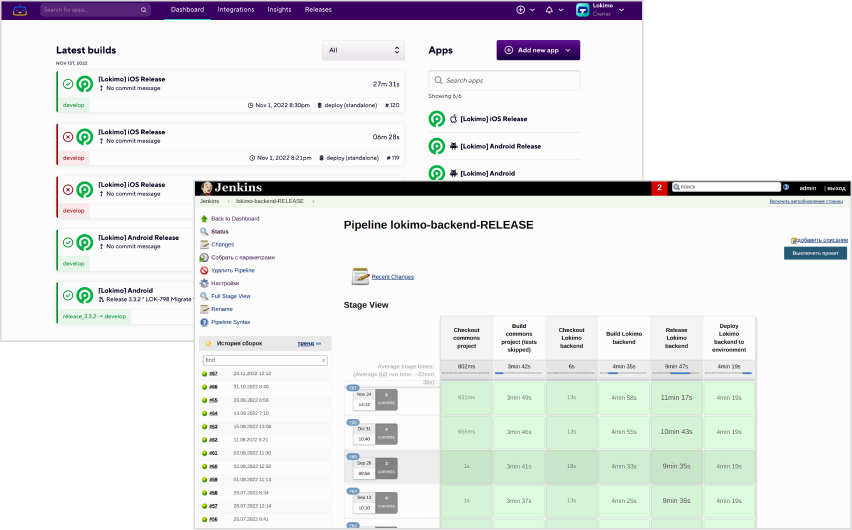Image resolution: width=852 pixels, height=530 pixels.
Task: Click the develop branch tag of build #119
Action: (73, 158)
